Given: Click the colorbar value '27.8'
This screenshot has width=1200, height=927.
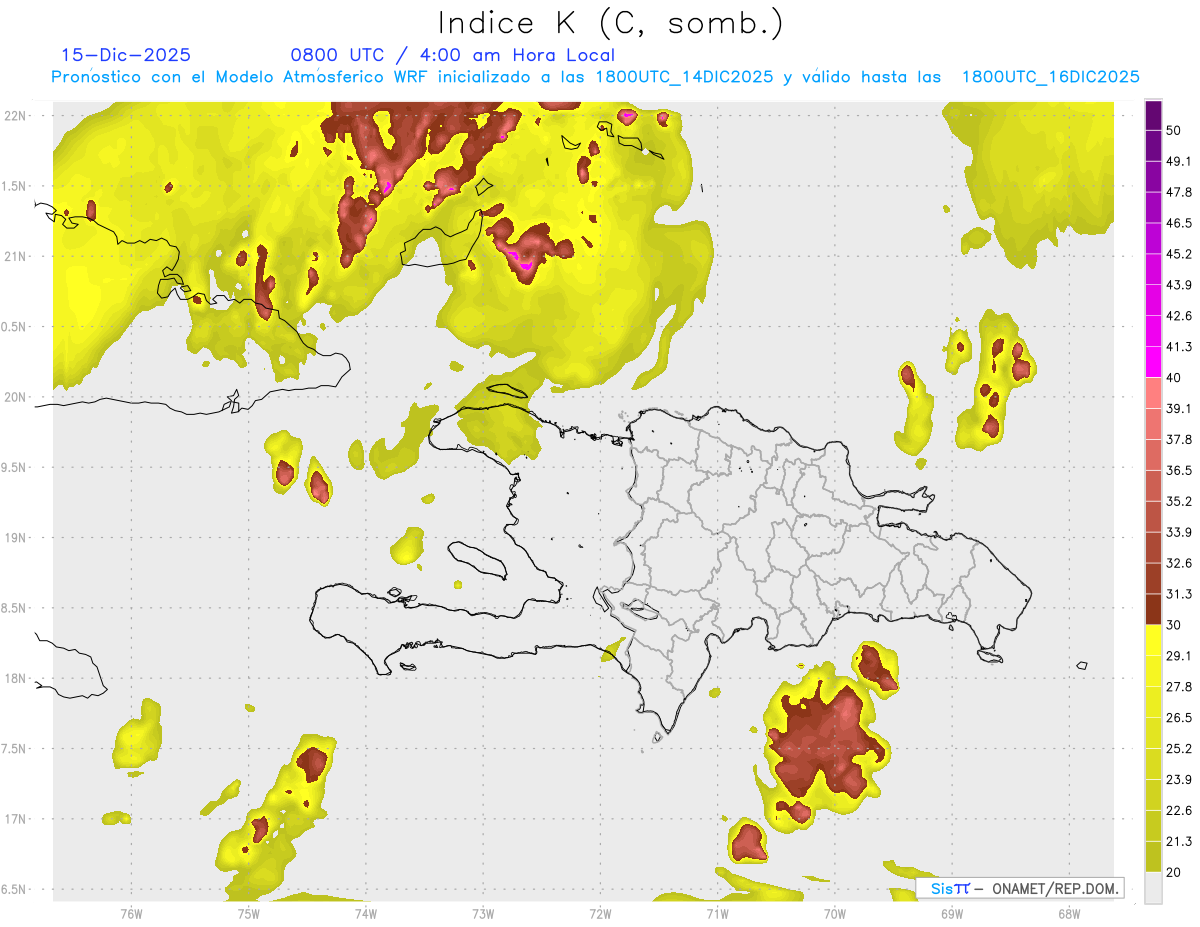Looking at the screenshot, I should point(1179,687).
